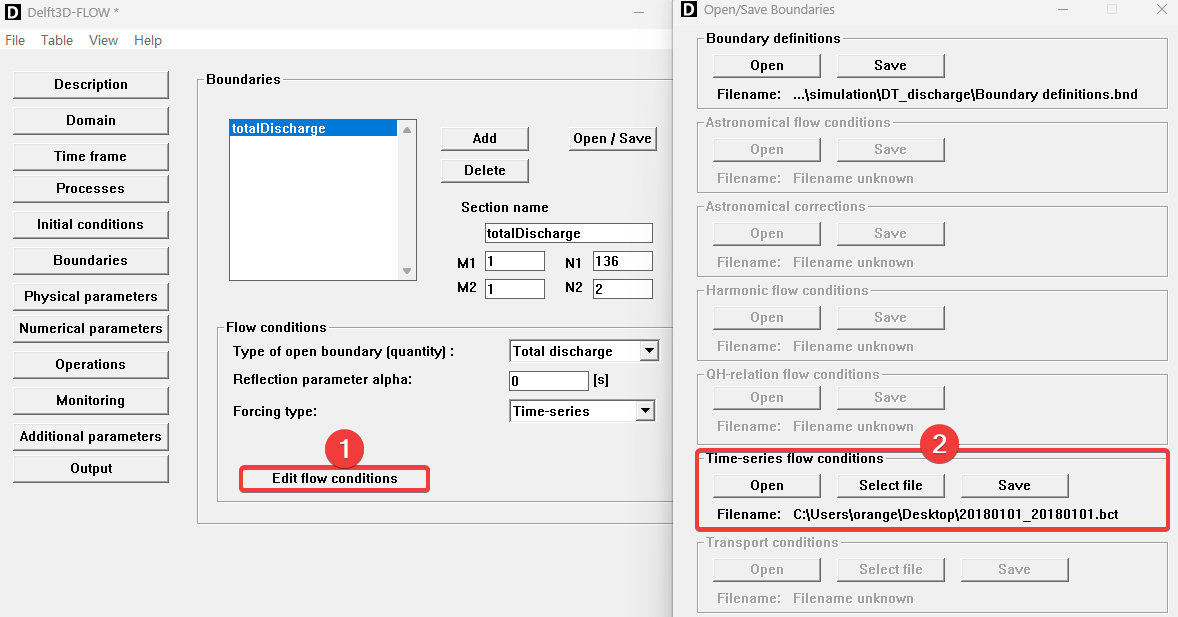Save Time-series flow conditions file
The width and height of the screenshot is (1178, 617).
(1014, 485)
